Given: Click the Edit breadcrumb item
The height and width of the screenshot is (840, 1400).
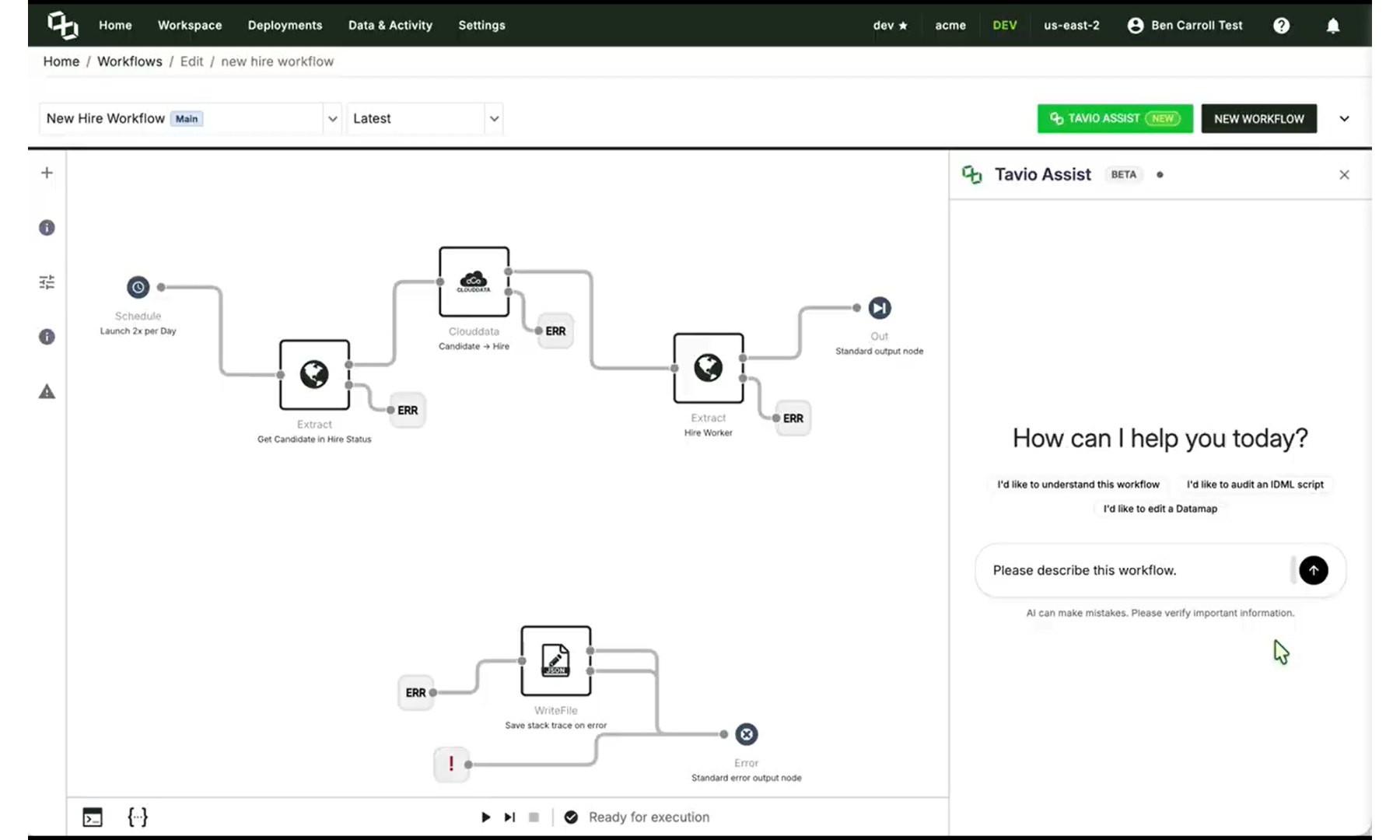Looking at the screenshot, I should pos(191,61).
